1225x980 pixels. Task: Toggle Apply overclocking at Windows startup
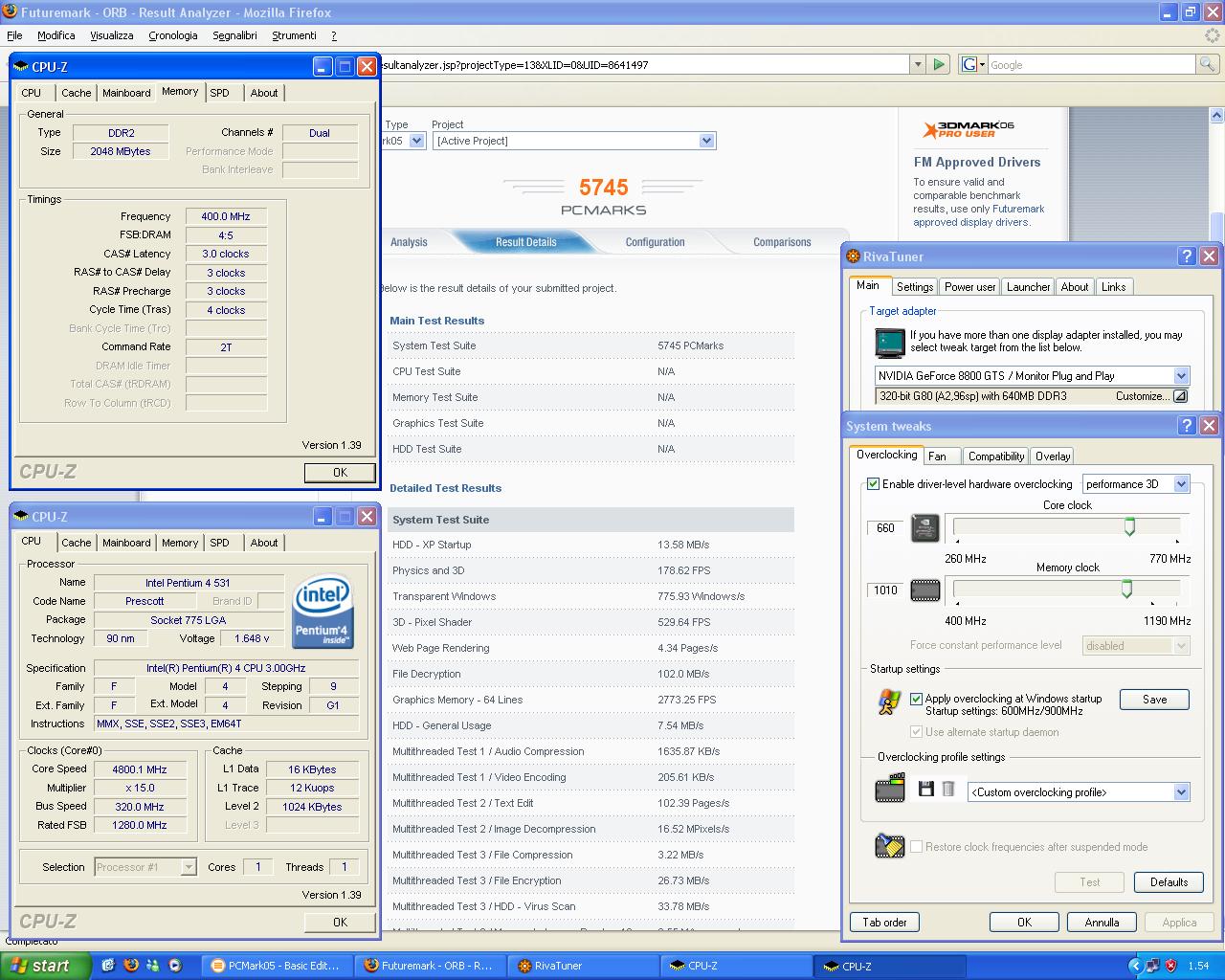[x=917, y=699]
